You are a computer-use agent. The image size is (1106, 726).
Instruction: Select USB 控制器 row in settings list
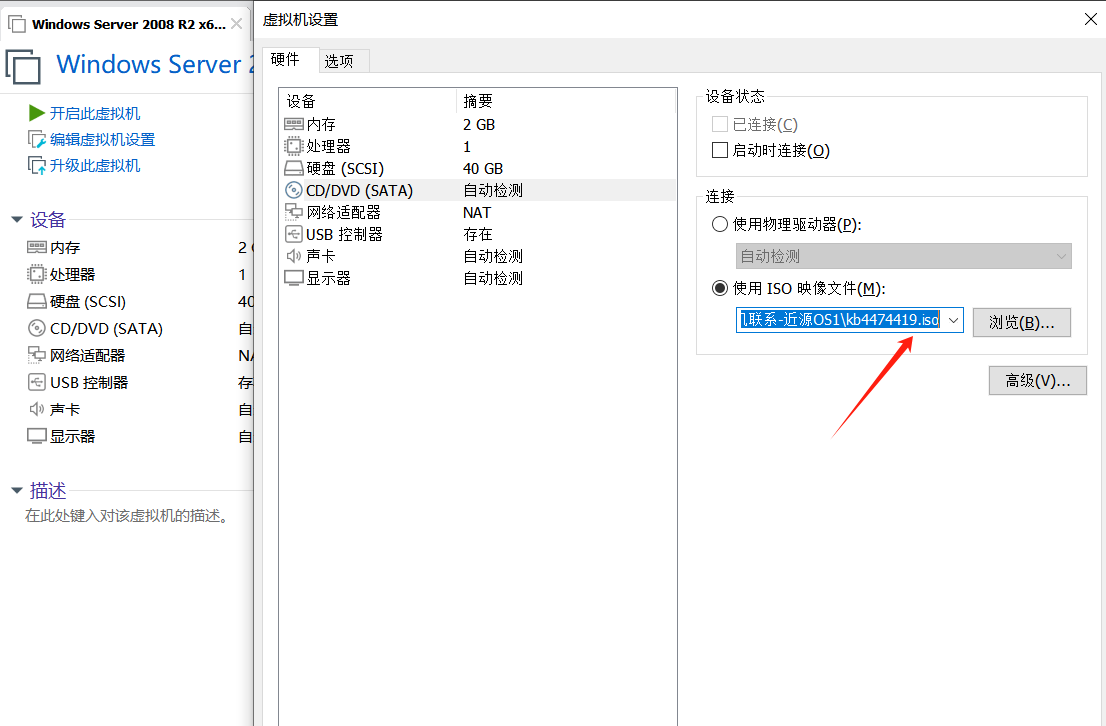pyautogui.click(x=478, y=234)
